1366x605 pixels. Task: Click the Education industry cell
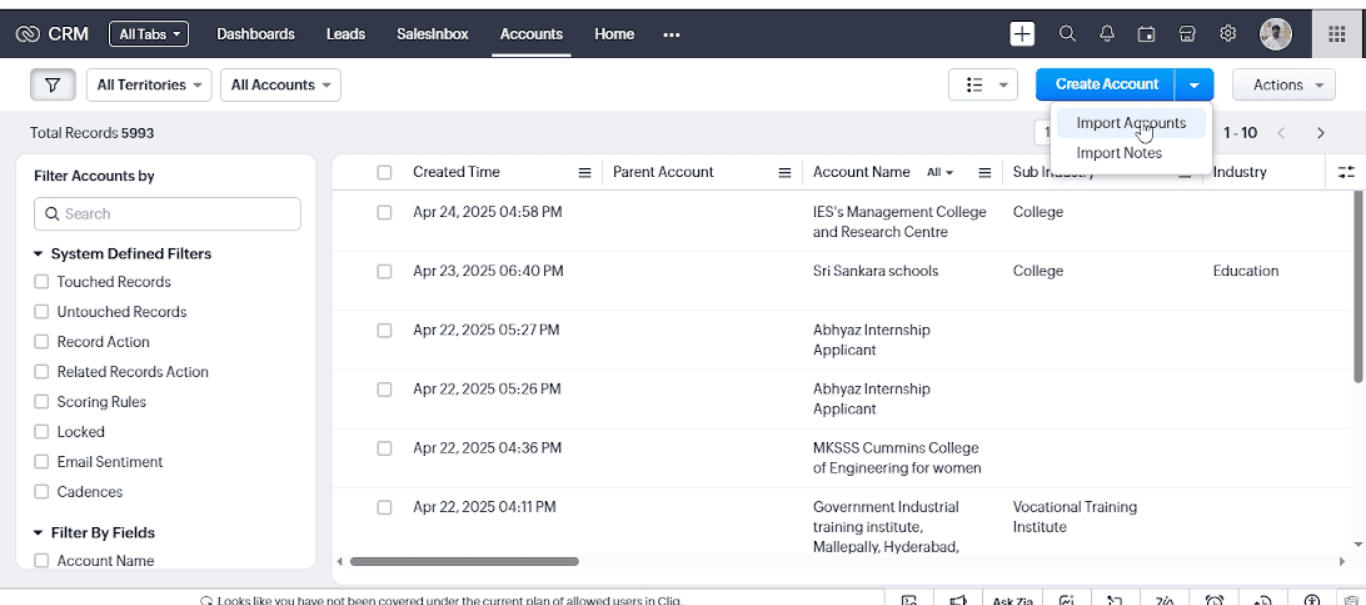1245,271
